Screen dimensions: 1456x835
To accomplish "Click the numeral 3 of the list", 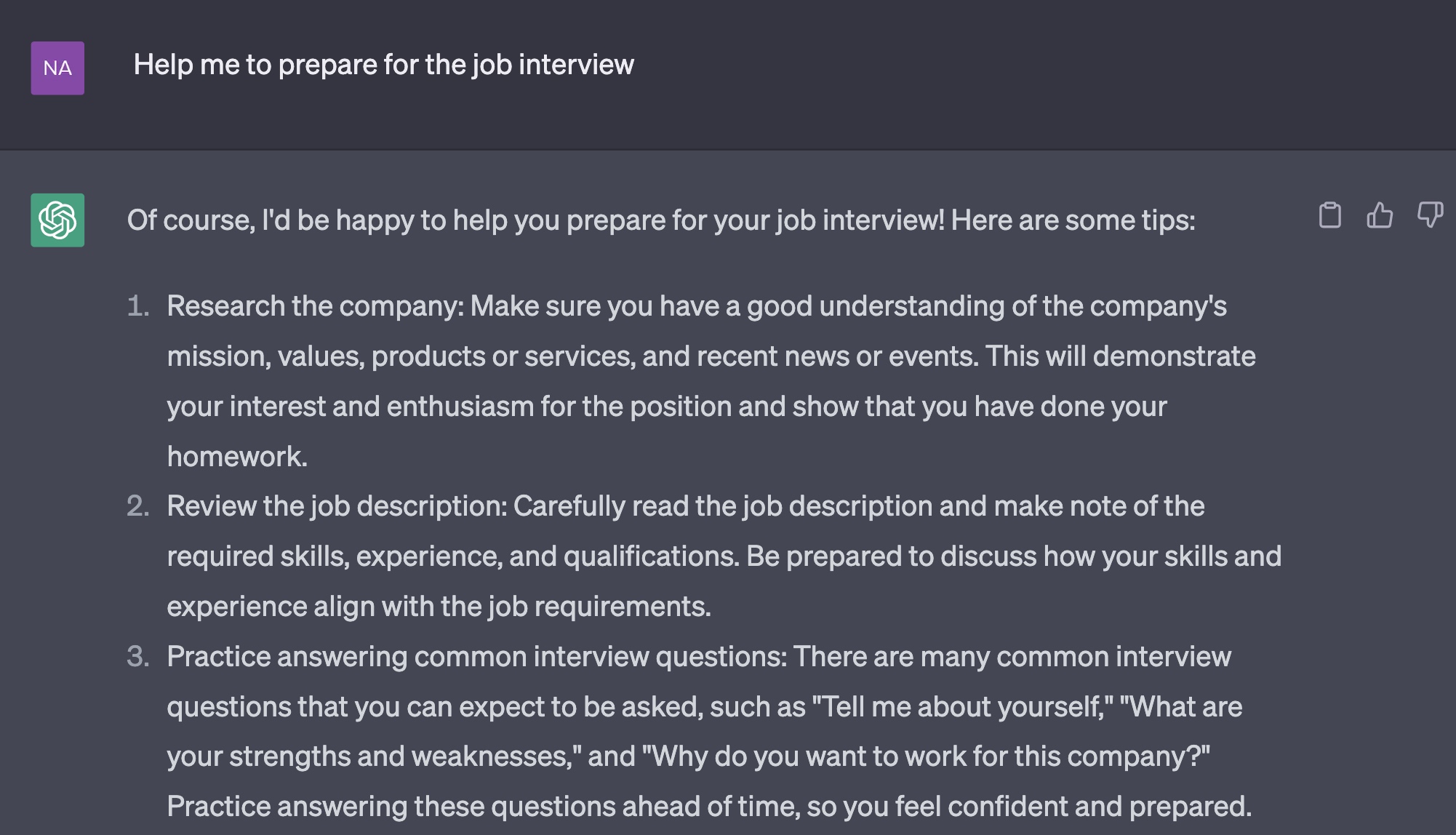I will point(137,657).
